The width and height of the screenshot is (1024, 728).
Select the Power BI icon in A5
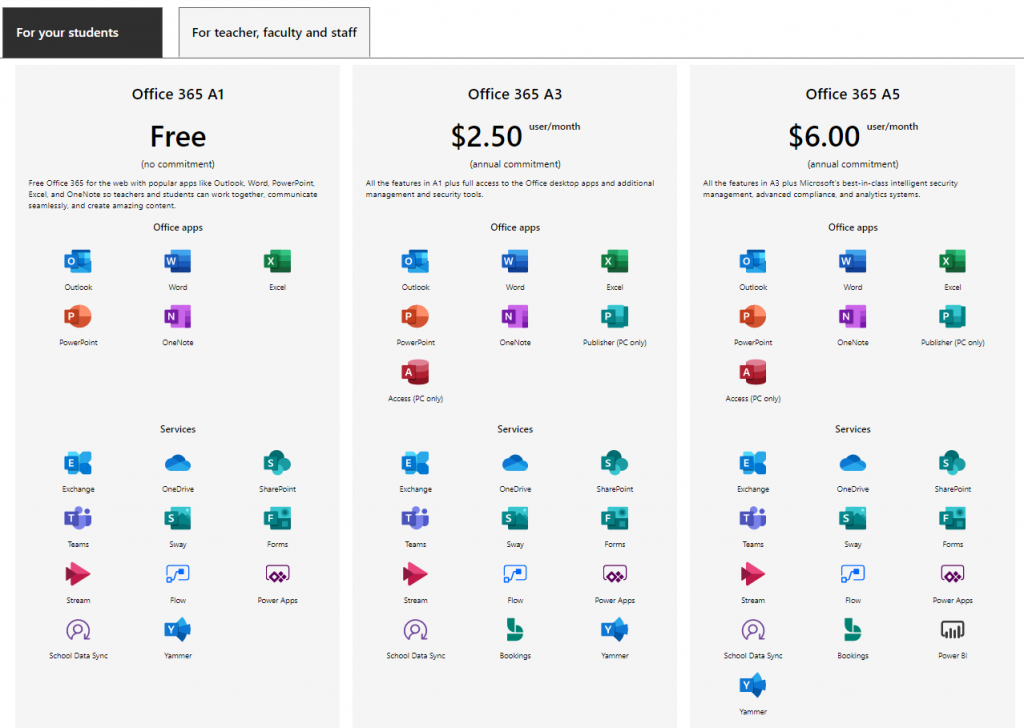(952, 629)
